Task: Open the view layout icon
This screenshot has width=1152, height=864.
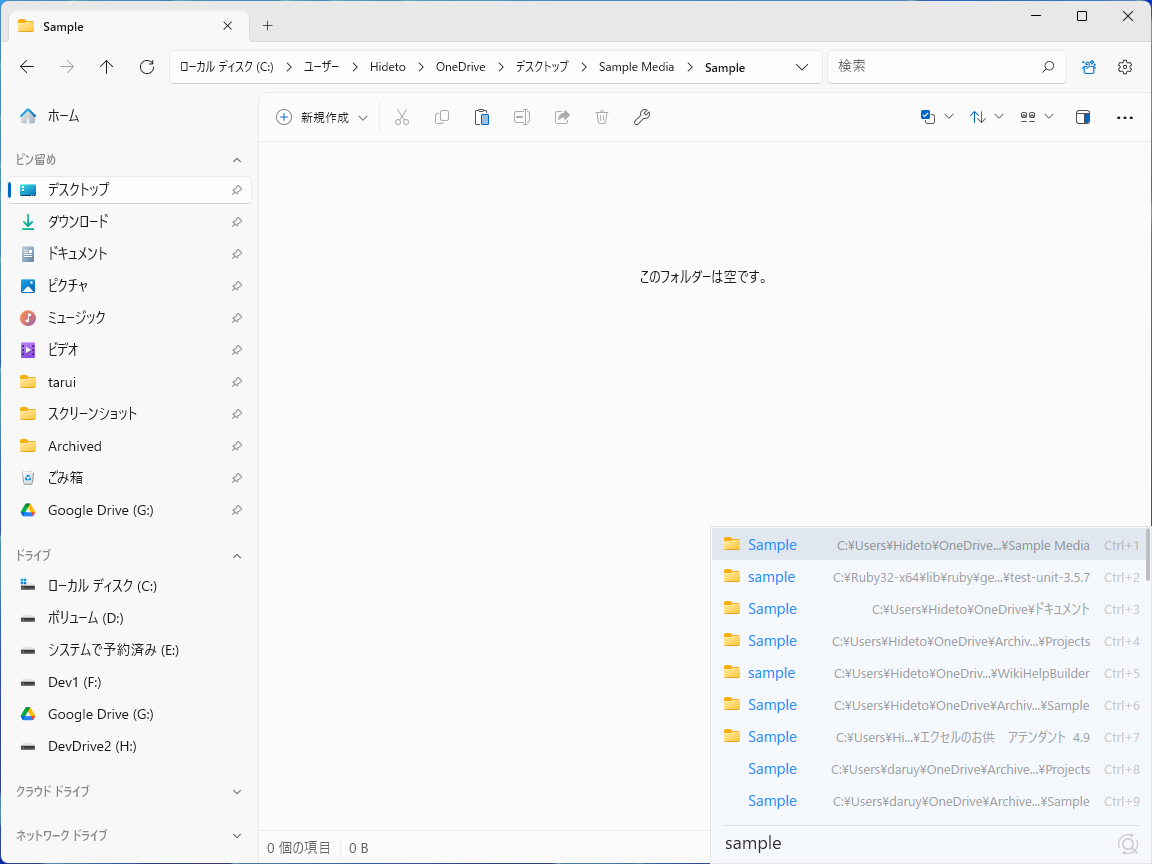Action: tap(1028, 117)
